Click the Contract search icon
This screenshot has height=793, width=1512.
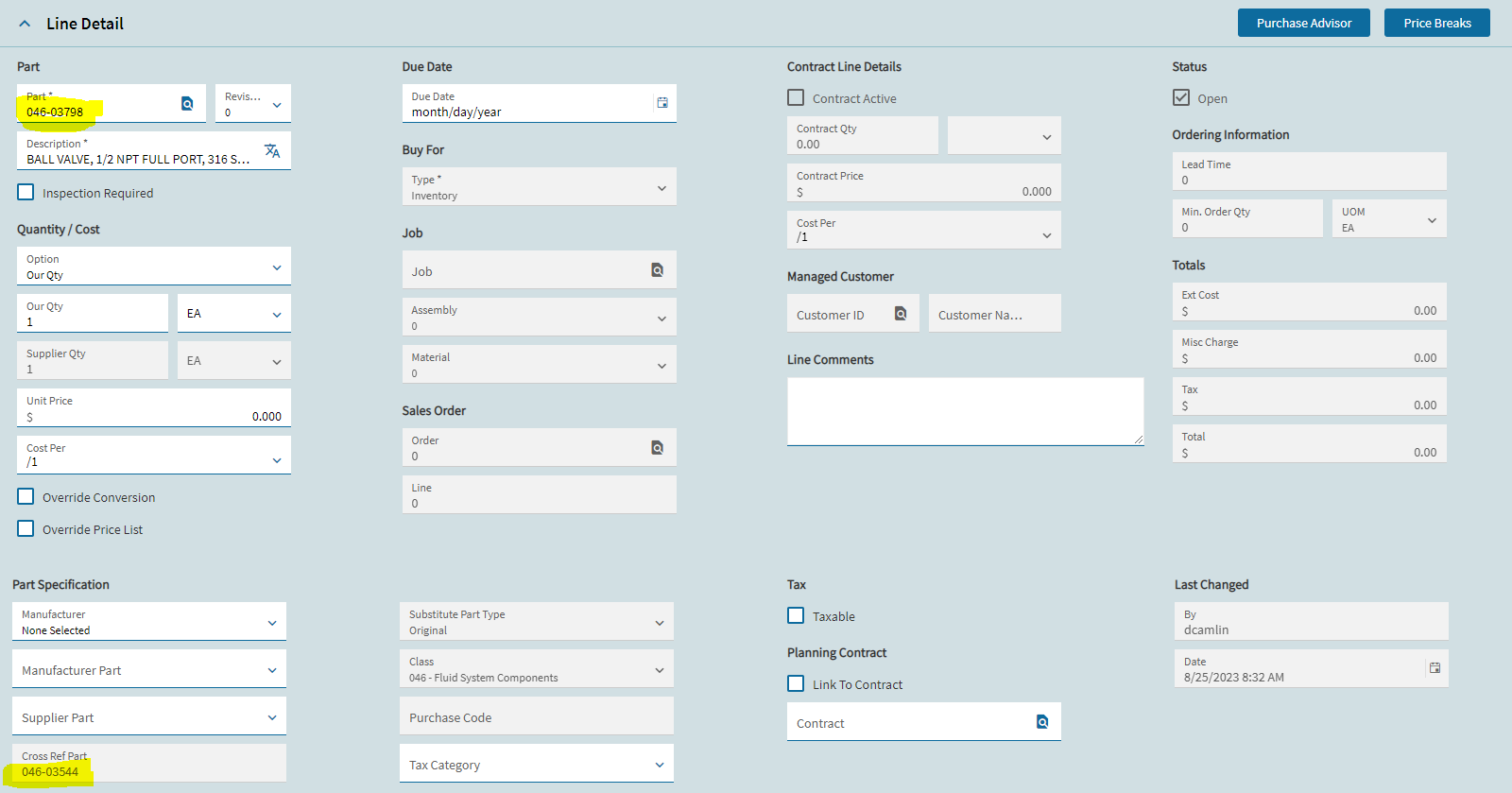1042,722
